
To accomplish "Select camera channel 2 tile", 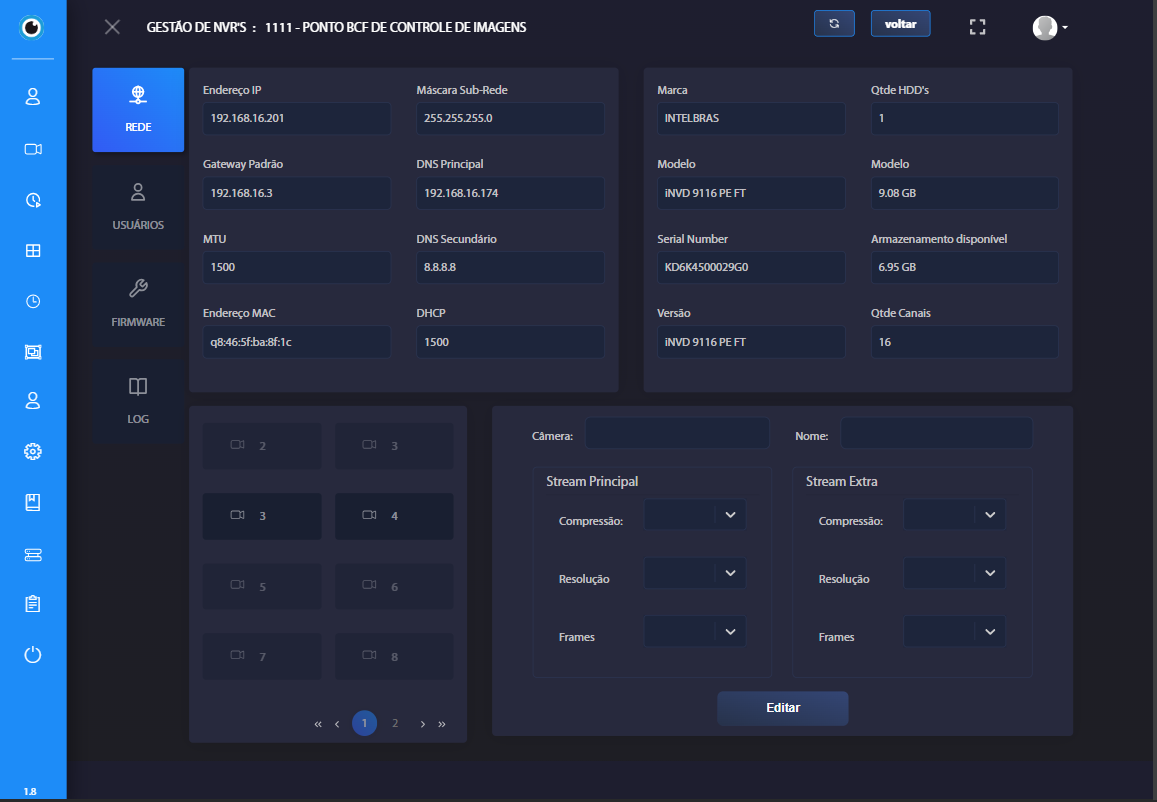I will pos(262,446).
